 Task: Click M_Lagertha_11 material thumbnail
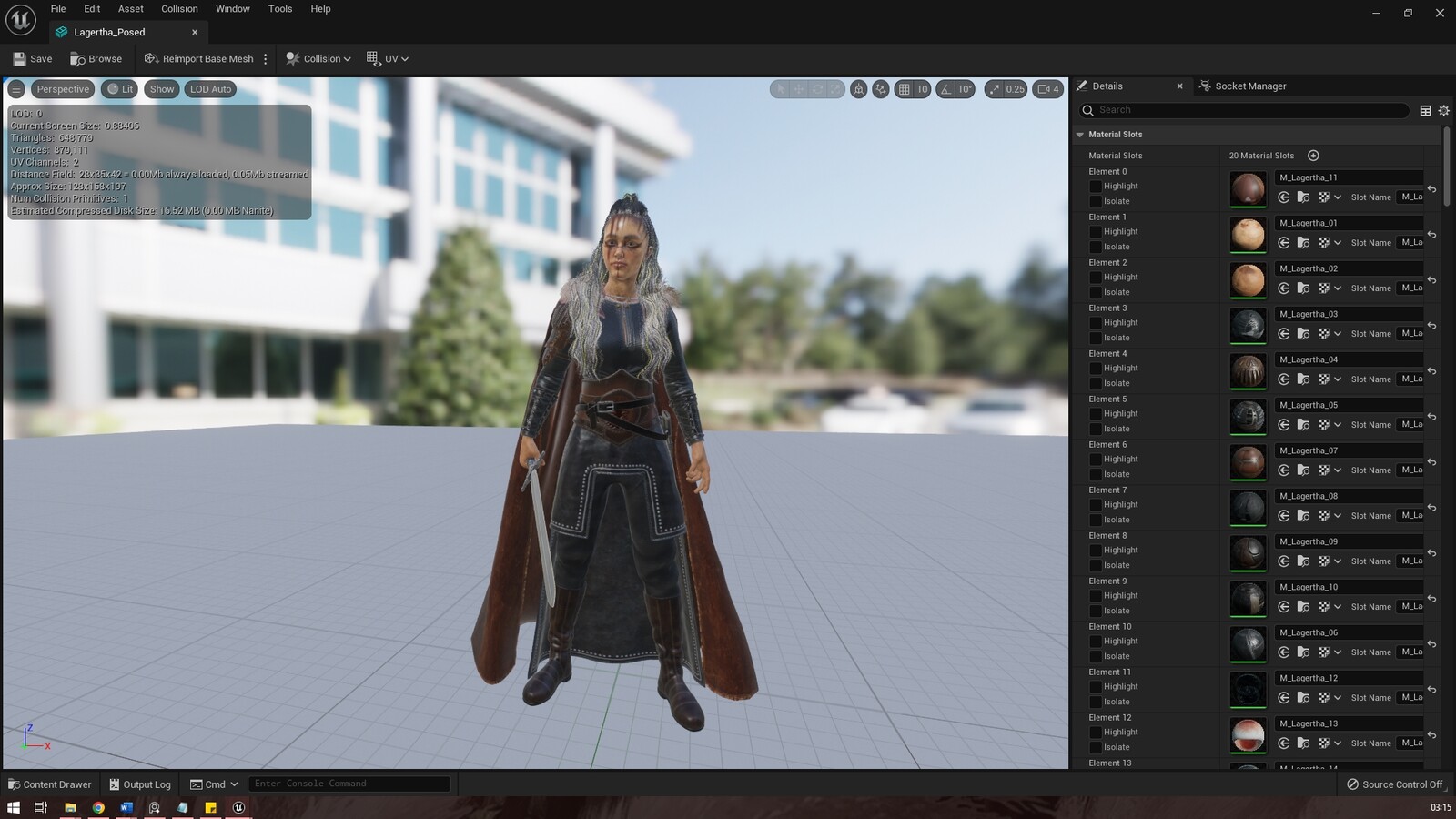click(x=1248, y=189)
